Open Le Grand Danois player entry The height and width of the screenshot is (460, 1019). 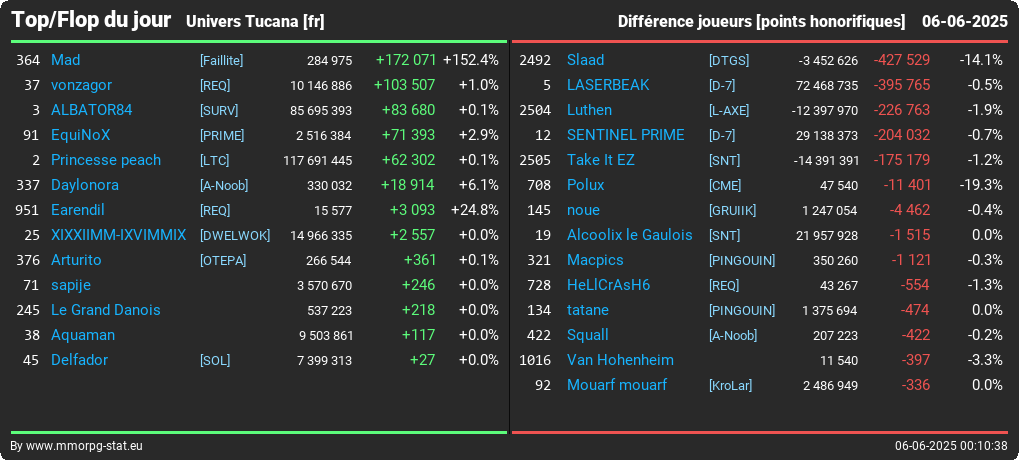tap(105, 311)
